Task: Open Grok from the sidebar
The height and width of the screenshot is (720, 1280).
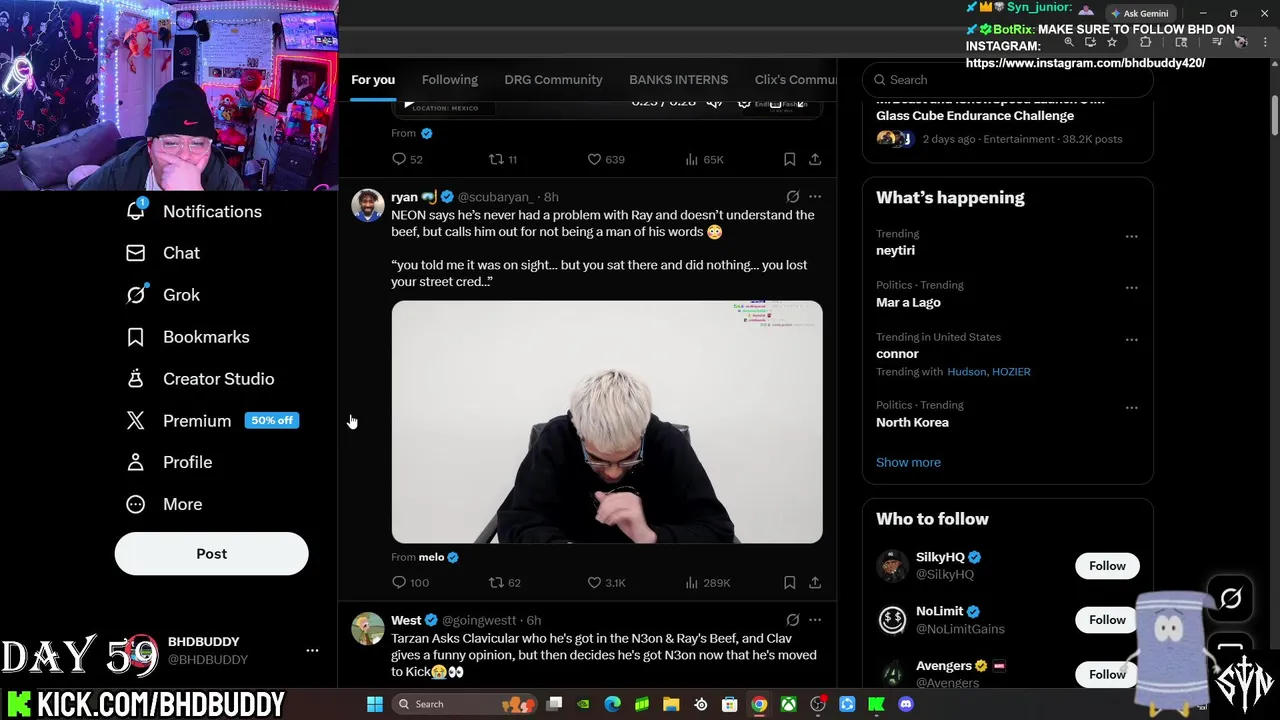Action: (x=163, y=295)
